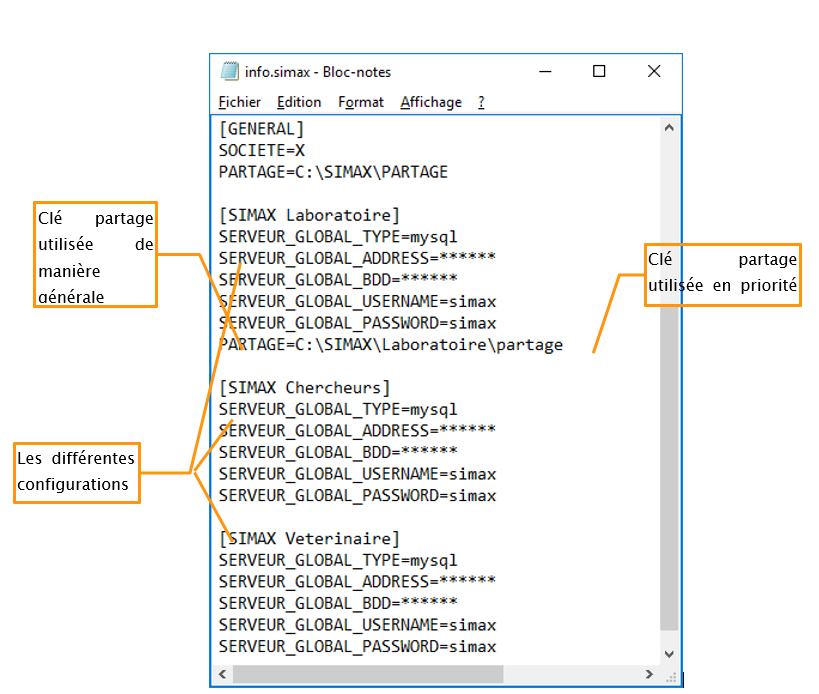819x694 pixels.
Task: Open the Format menu
Action: [360, 102]
